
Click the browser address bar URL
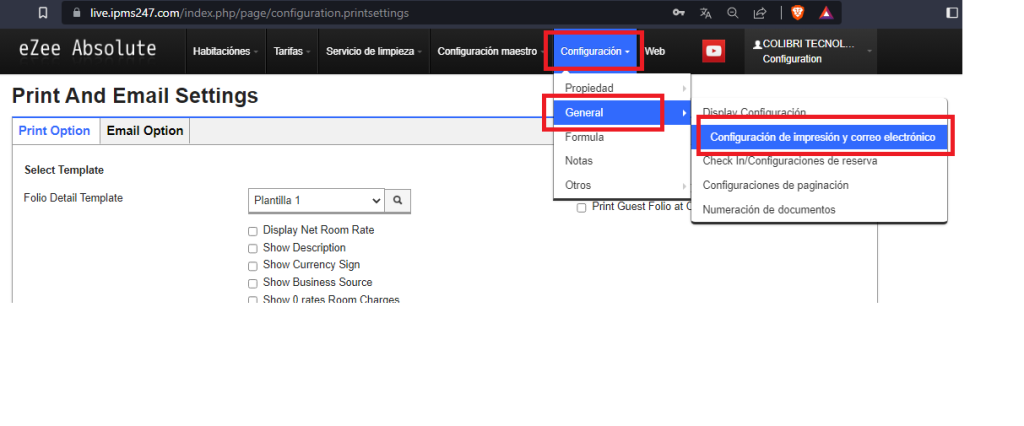coord(249,12)
